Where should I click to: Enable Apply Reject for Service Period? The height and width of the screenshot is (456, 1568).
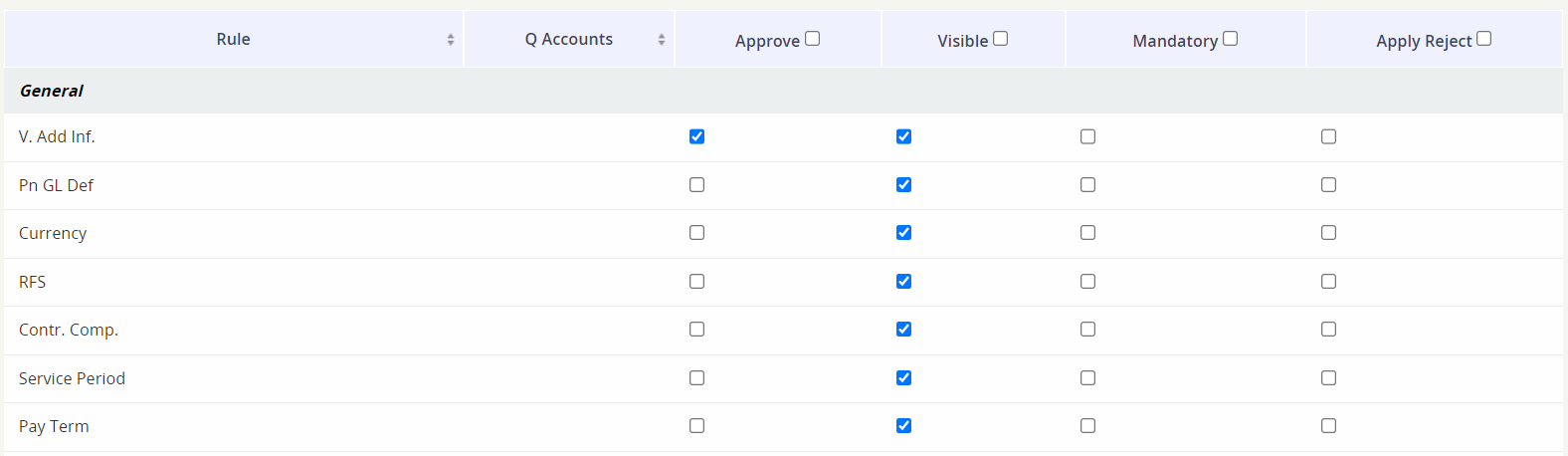[x=1328, y=378]
